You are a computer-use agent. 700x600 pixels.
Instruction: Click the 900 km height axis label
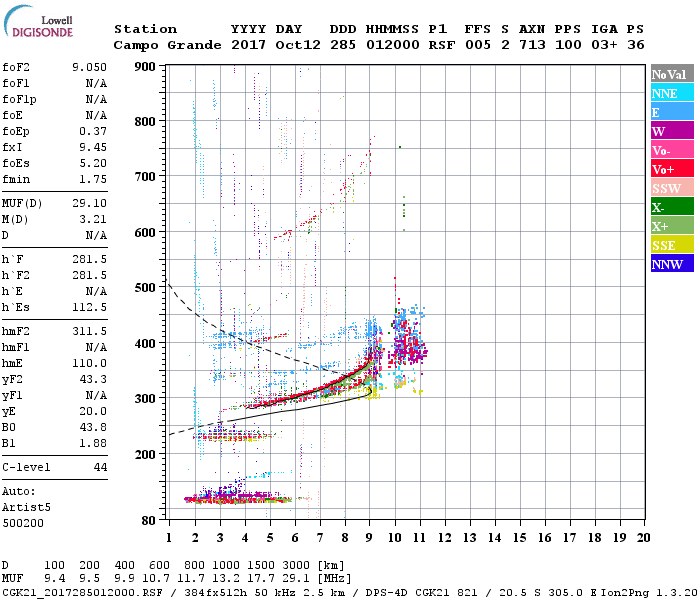click(x=145, y=67)
